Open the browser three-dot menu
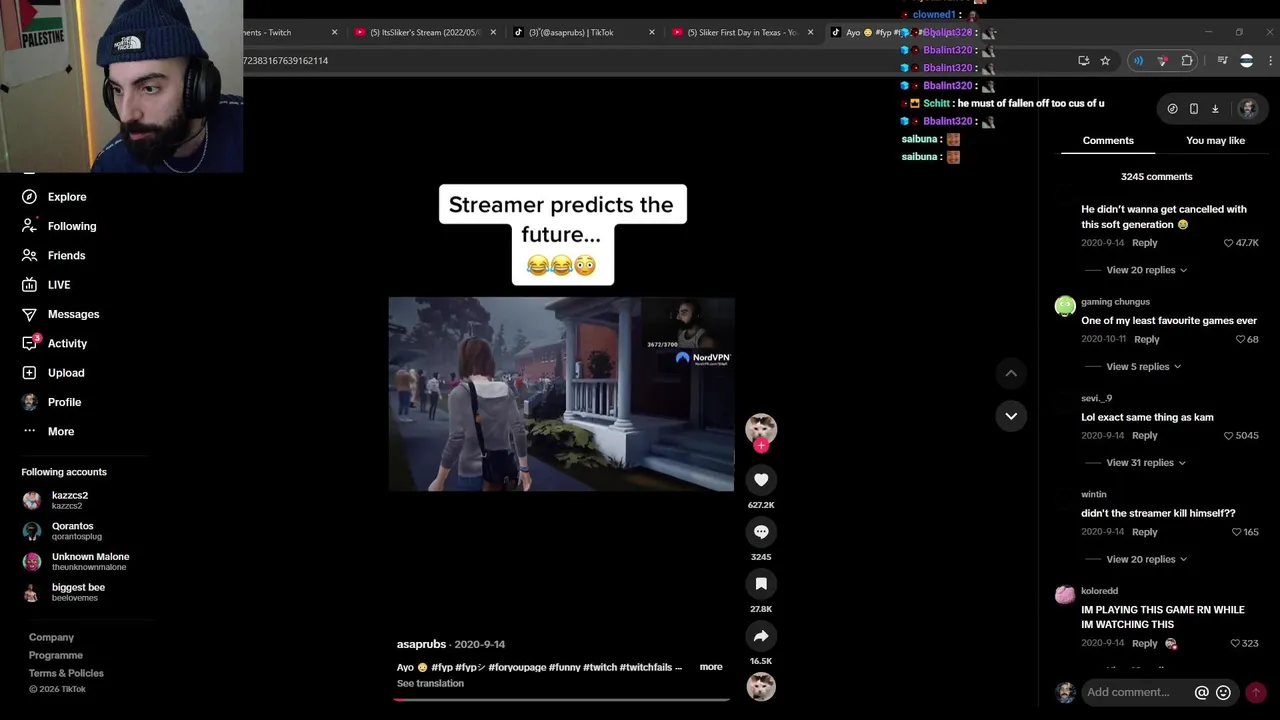This screenshot has width=1280, height=720. (x=1270, y=61)
